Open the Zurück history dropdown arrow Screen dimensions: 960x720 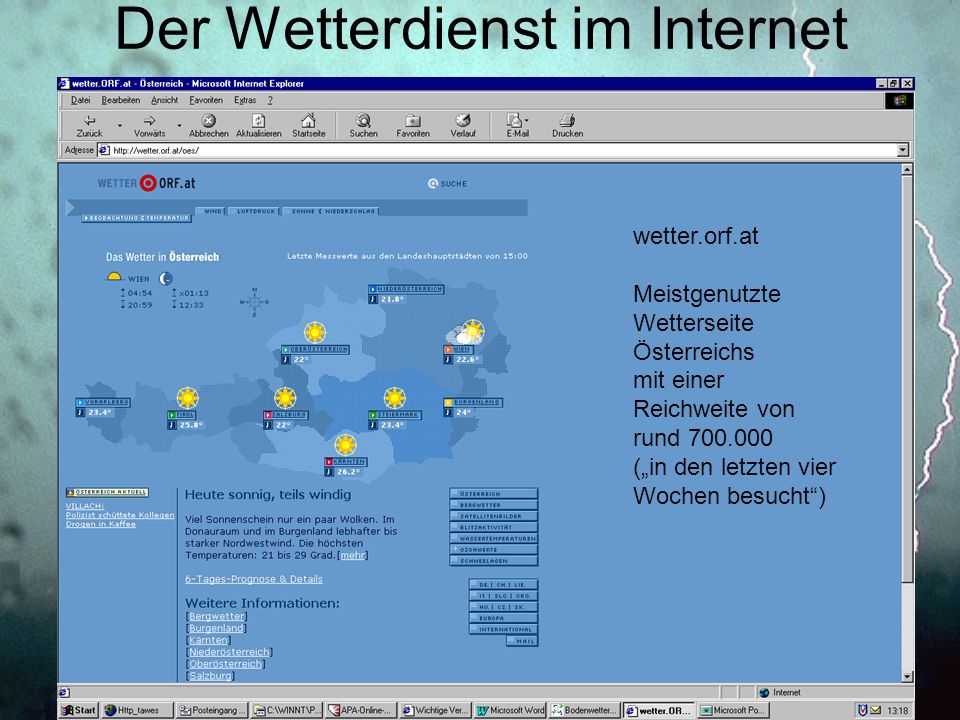(x=119, y=126)
